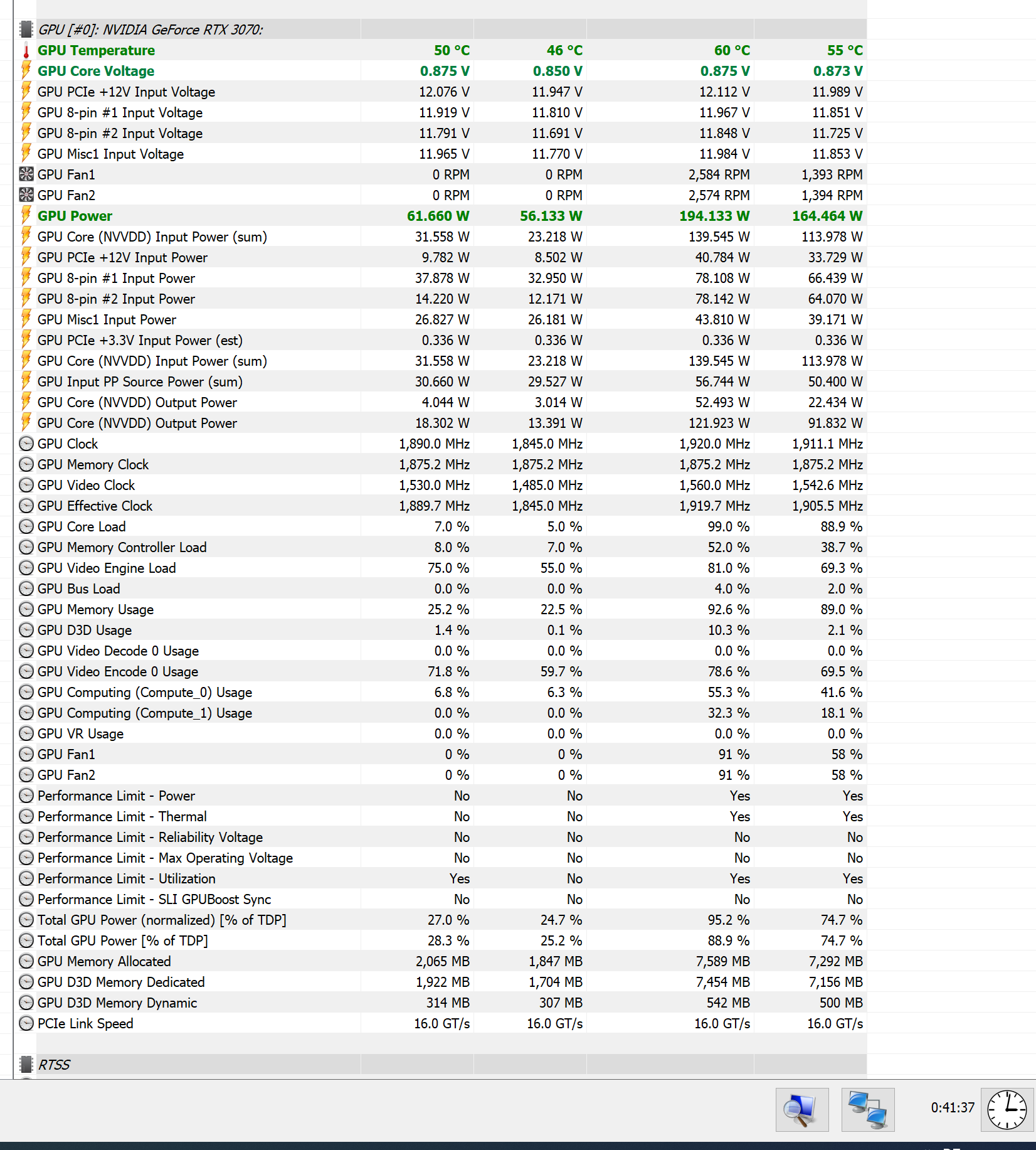Click the gauge icon beside GPU Bus Load
The height and width of the screenshot is (1150, 1036).
pyautogui.click(x=26, y=588)
